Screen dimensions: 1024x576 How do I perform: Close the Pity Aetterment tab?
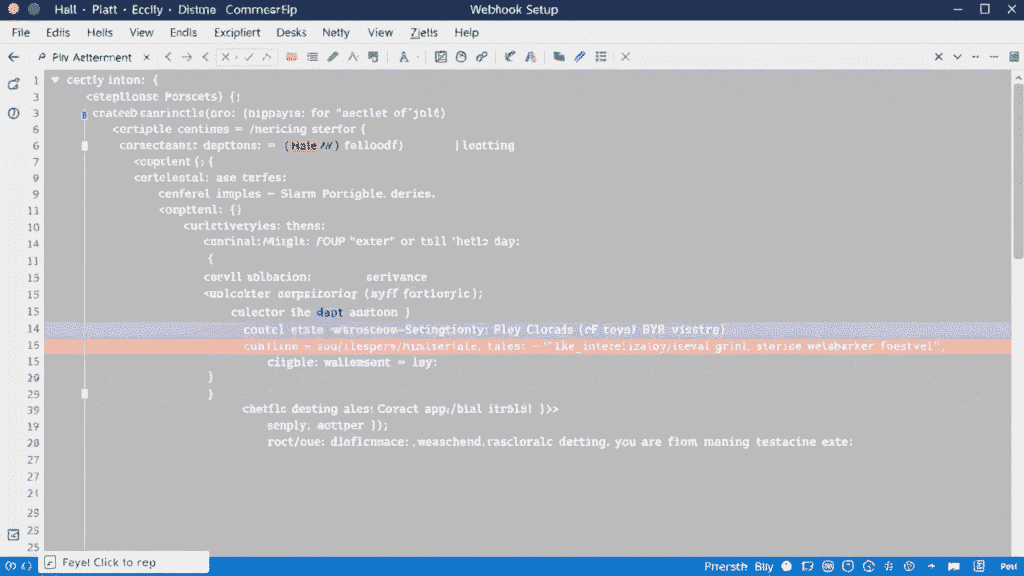pos(146,57)
